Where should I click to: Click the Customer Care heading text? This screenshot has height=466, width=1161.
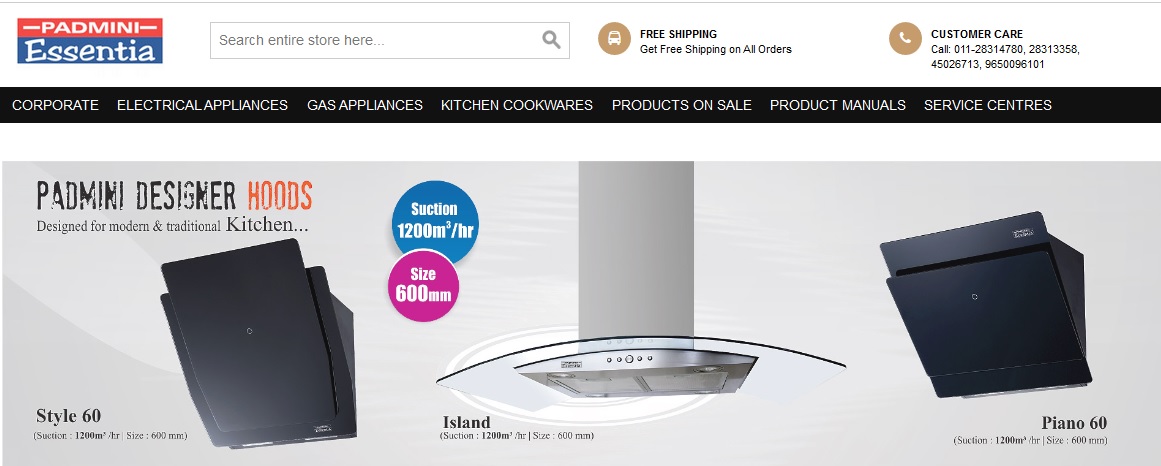[977, 34]
